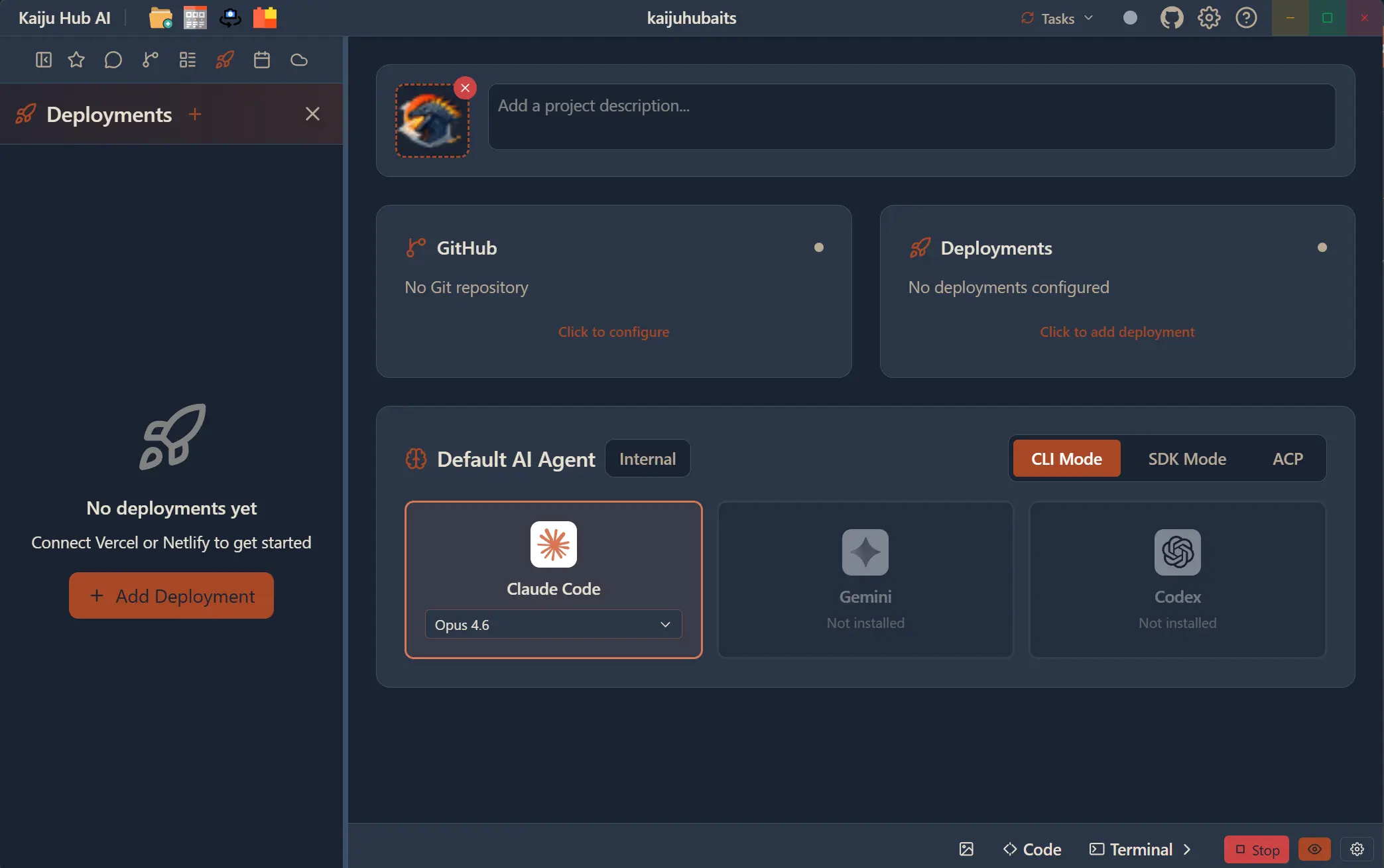
Task: Switch to ACP mode
Action: [x=1288, y=459]
